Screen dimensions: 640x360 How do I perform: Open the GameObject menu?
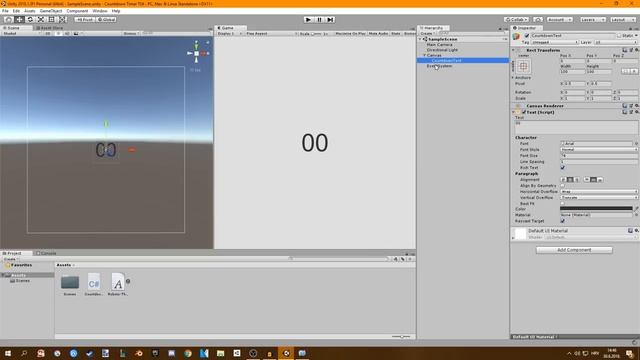click(51, 11)
